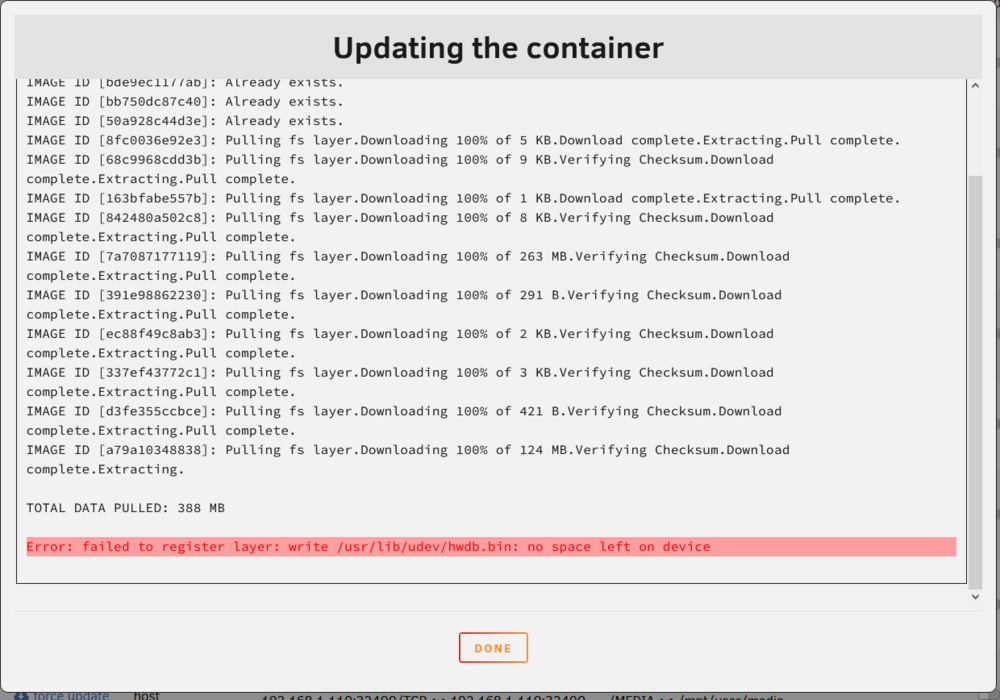Click image ID ec88f49c8ab3 log entry
The width and height of the screenshot is (1000, 700).
click(400, 343)
